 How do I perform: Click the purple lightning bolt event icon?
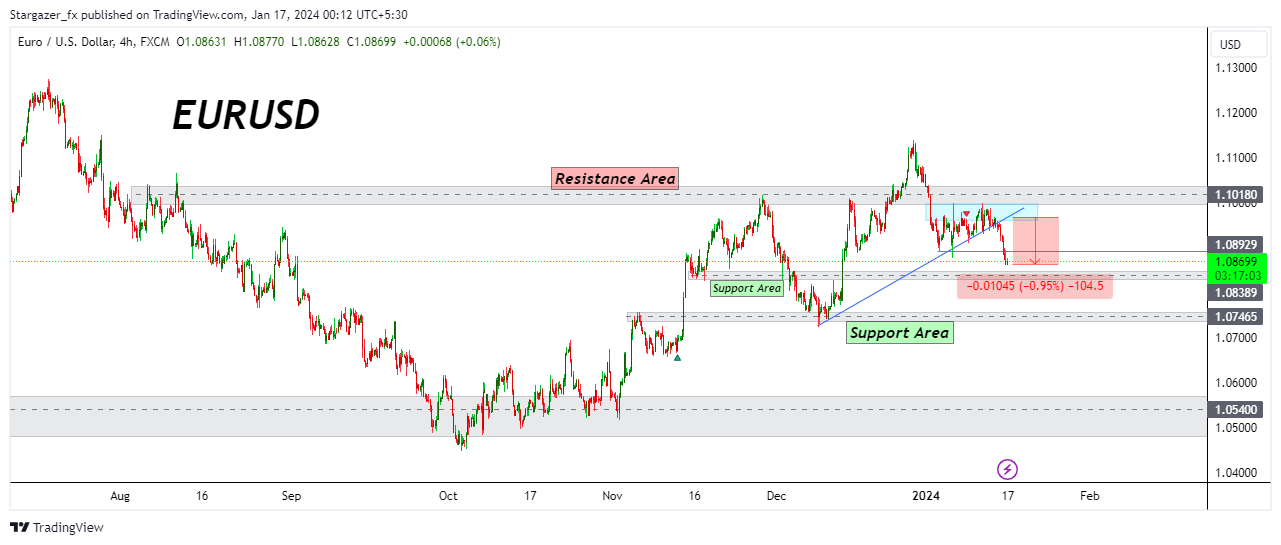(x=1008, y=468)
